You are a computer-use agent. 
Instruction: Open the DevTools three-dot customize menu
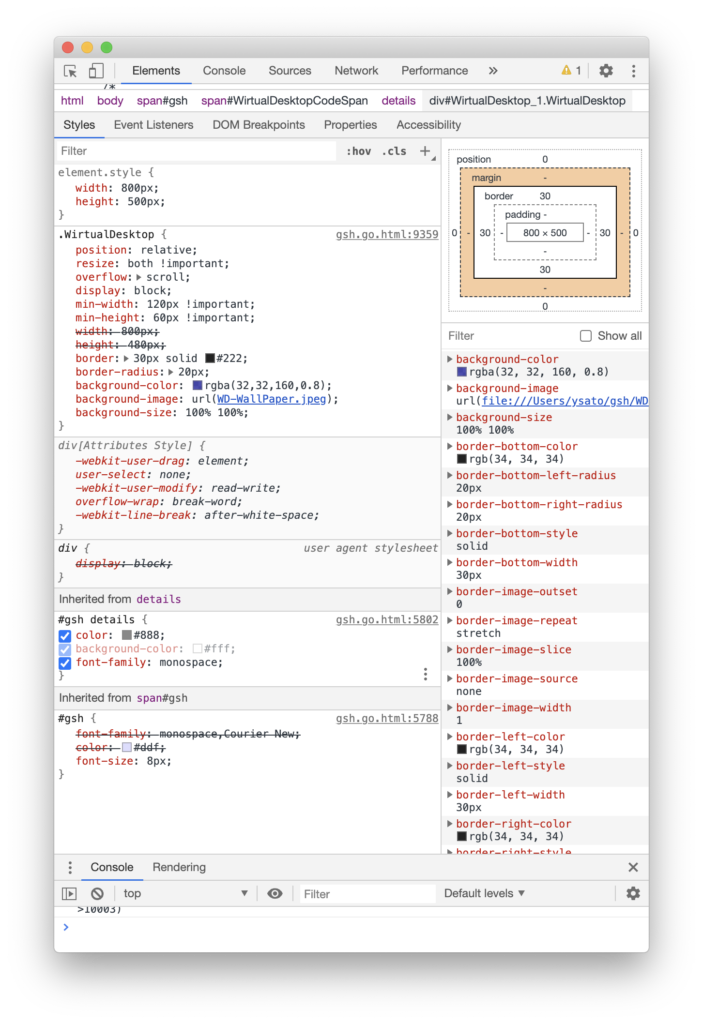pyautogui.click(x=633, y=71)
